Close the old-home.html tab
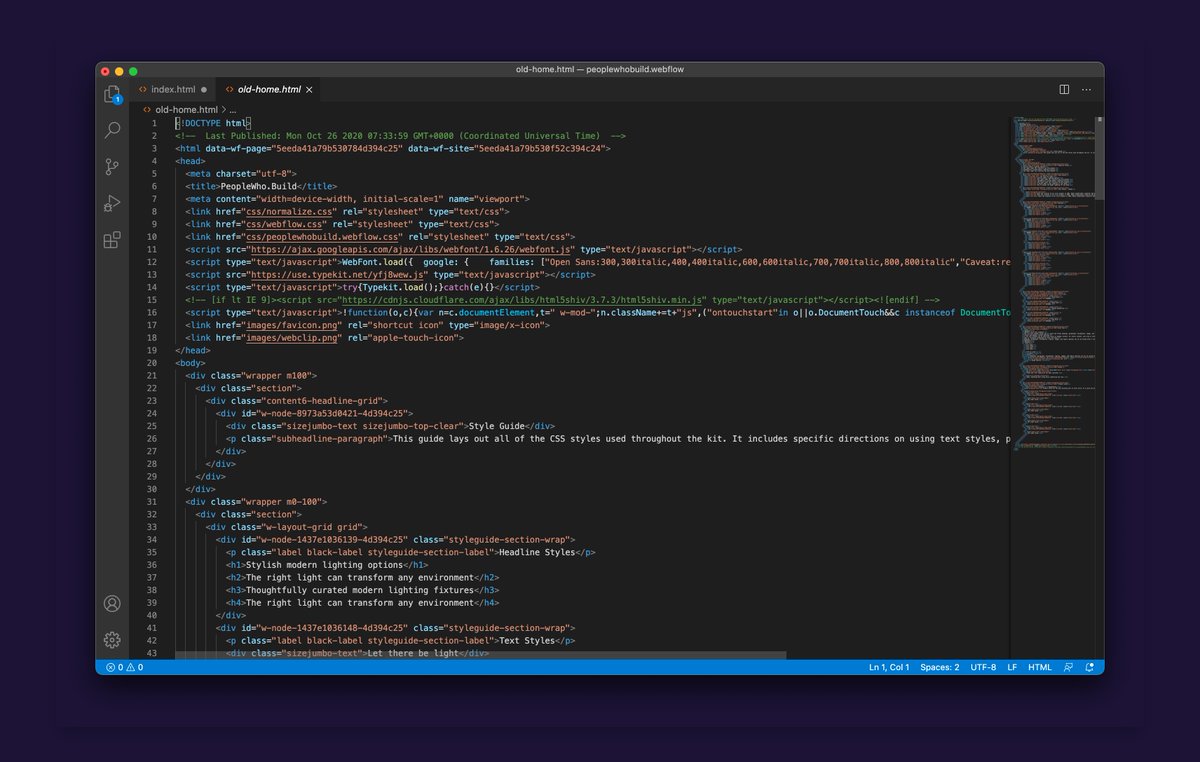The height and width of the screenshot is (762, 1200). (x=309, y=90)
